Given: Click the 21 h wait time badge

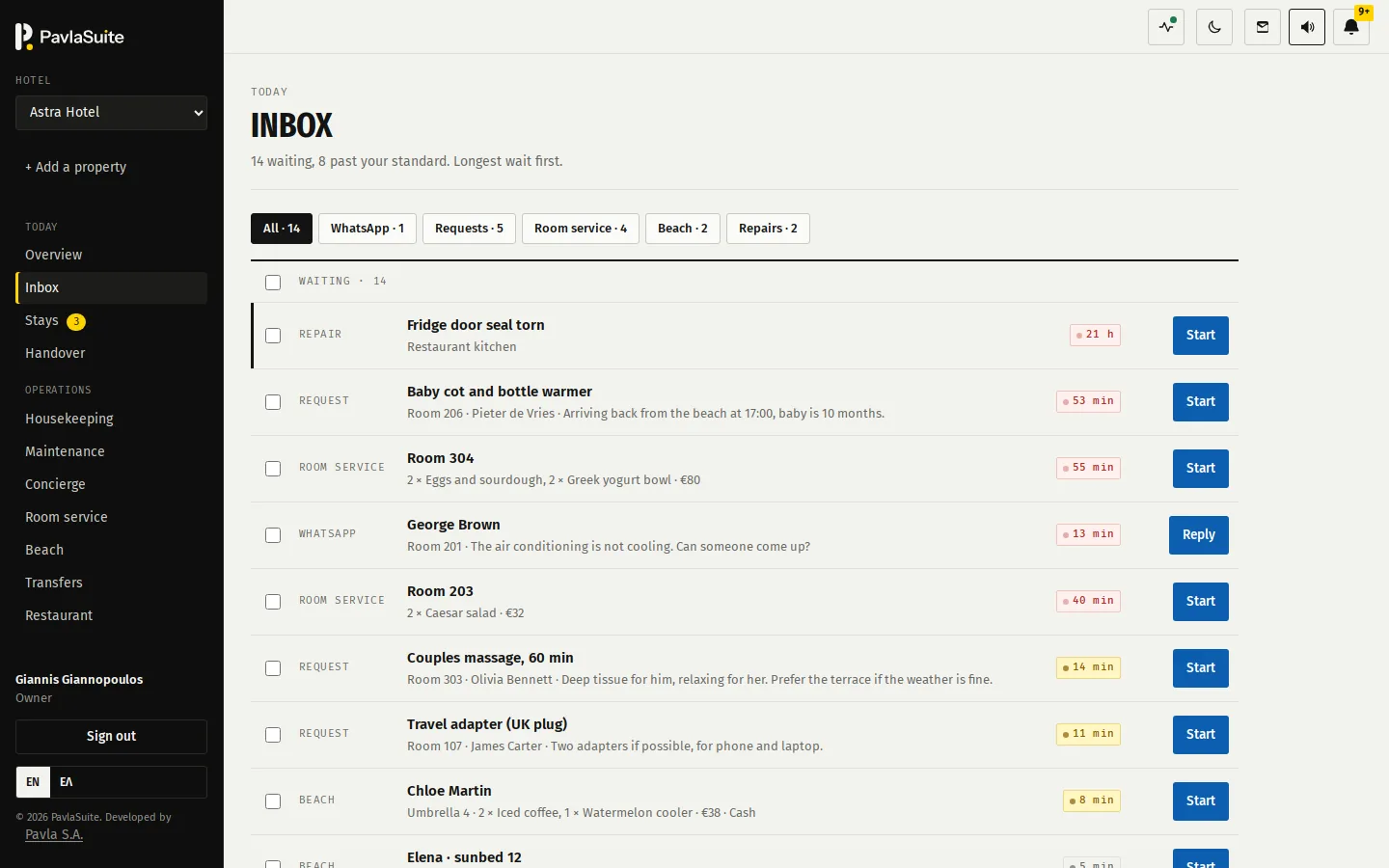Looking at the screenshot, I should (1095, 335).
